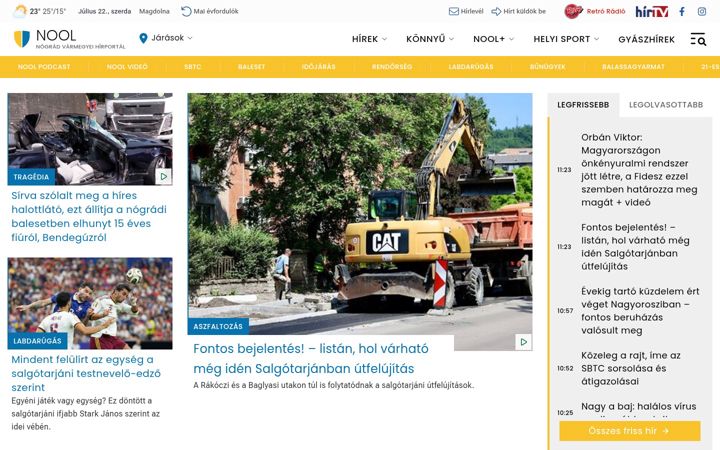Image resolution: width=720 pixels, height=450 pixels.
Task: Switch to the LEGFRISSEBB tab
Action: (x=583, y=105)
